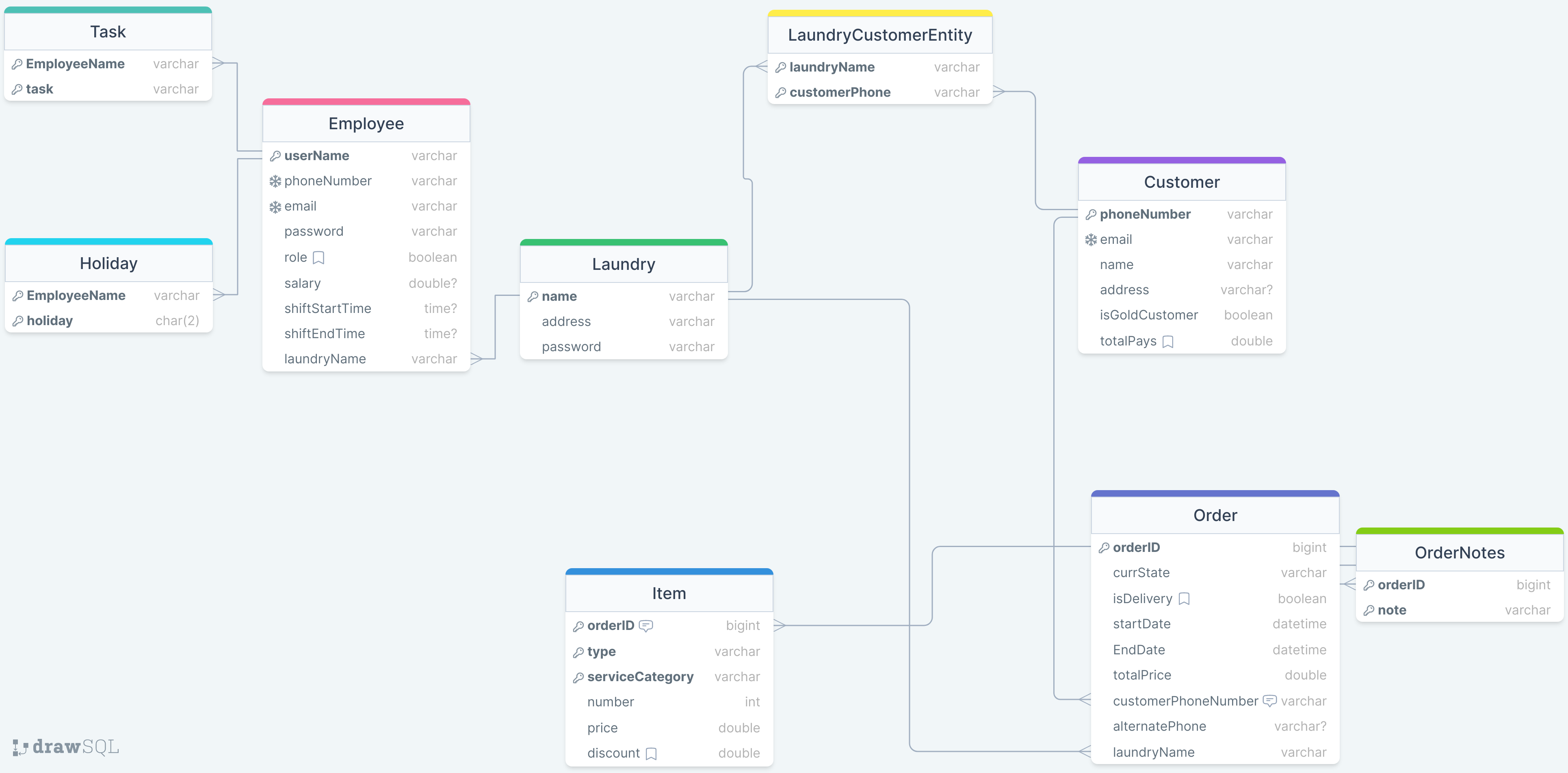Select the Task table header
Viewport: 1568px width, 773px height.
107,31
